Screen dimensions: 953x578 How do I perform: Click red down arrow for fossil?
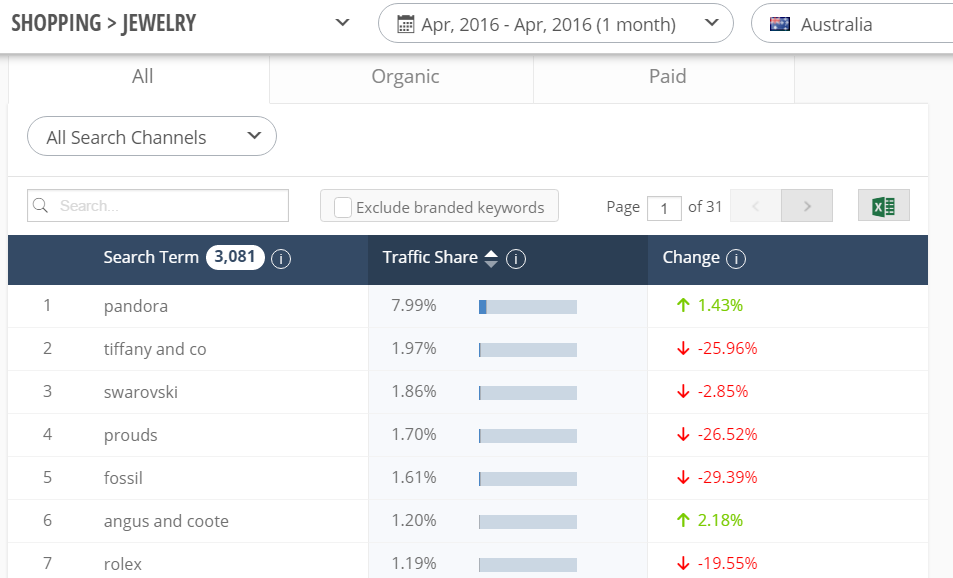(683, 477)
